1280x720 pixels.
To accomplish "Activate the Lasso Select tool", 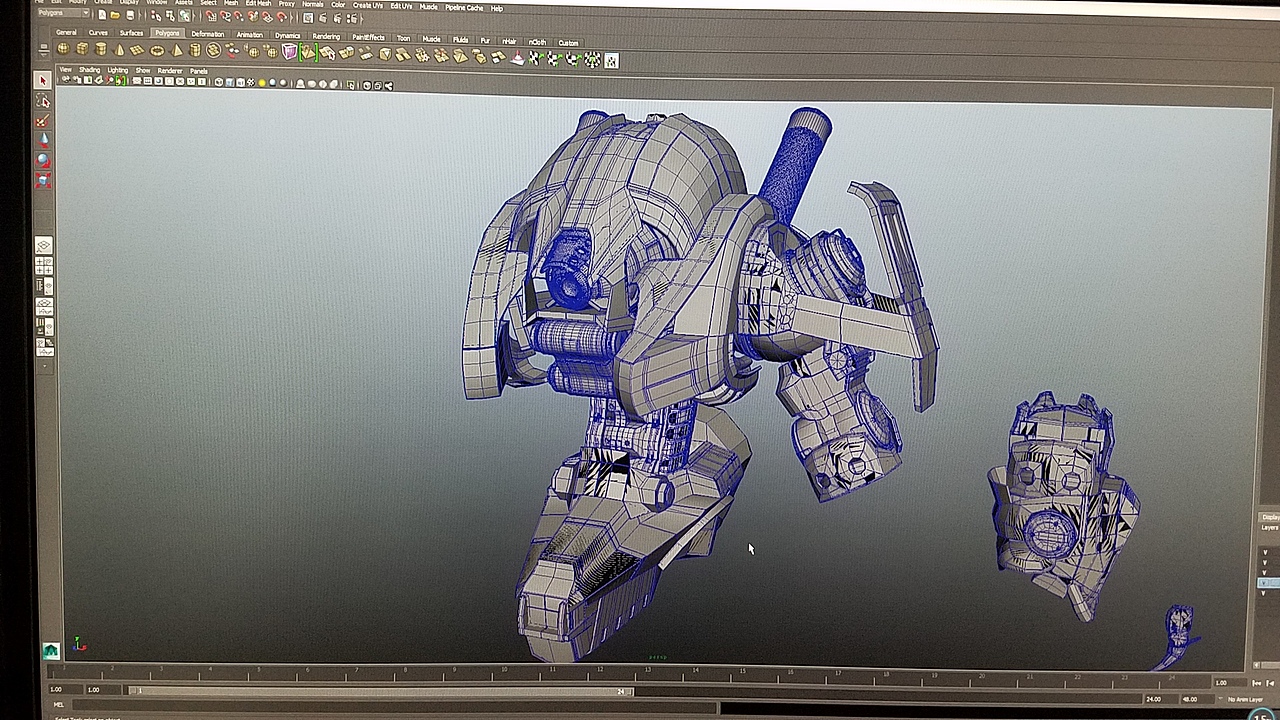I will (43, 101).
